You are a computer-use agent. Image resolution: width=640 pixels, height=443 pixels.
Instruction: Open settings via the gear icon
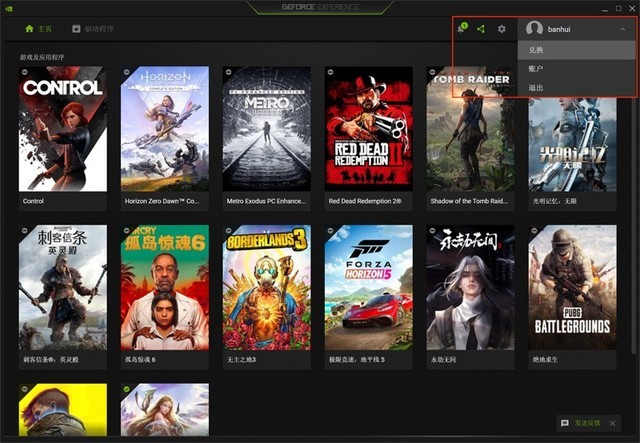[x=502, y=29]
